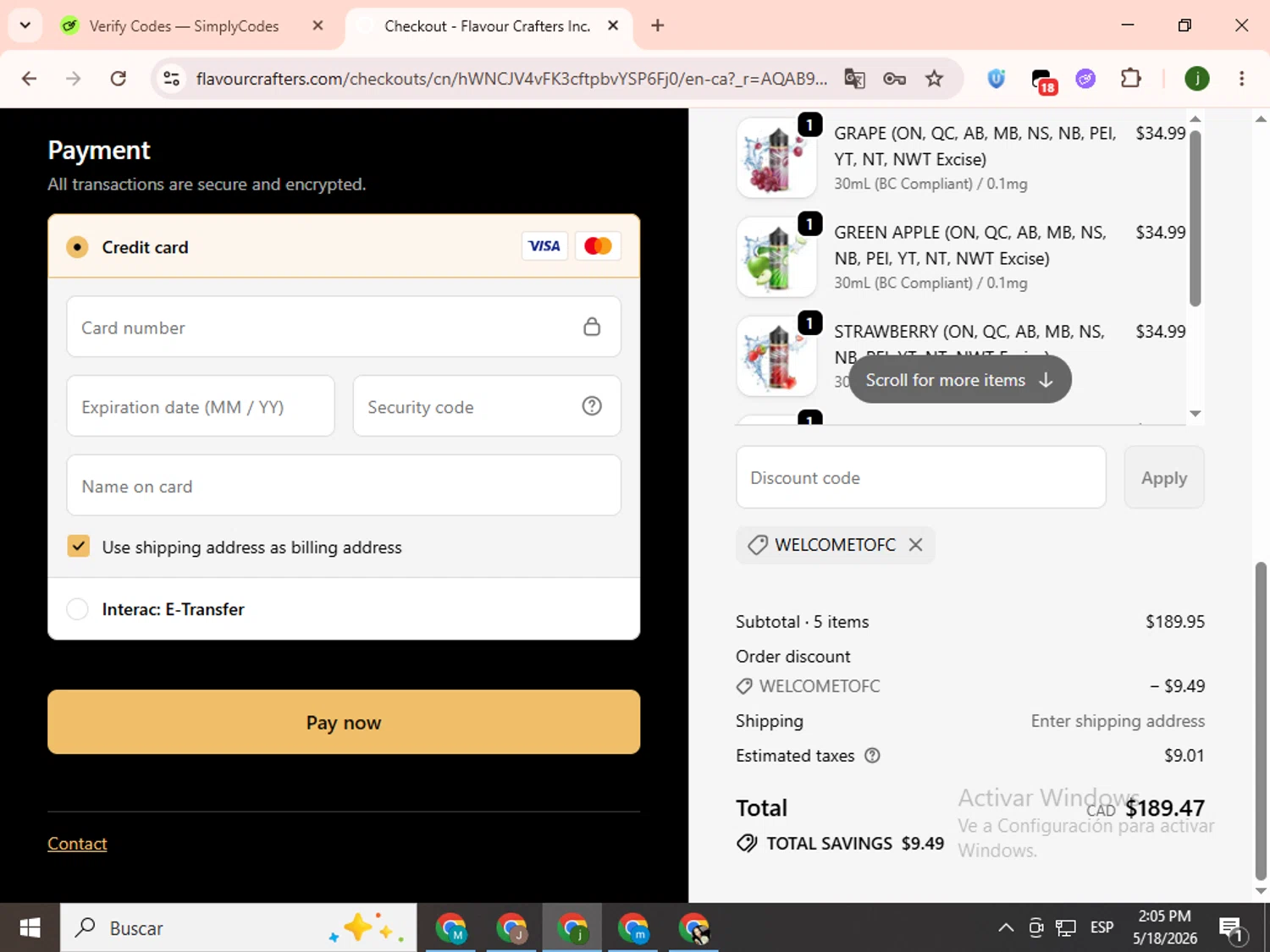Open the Bitwarden shield extension

coord(997,79)
